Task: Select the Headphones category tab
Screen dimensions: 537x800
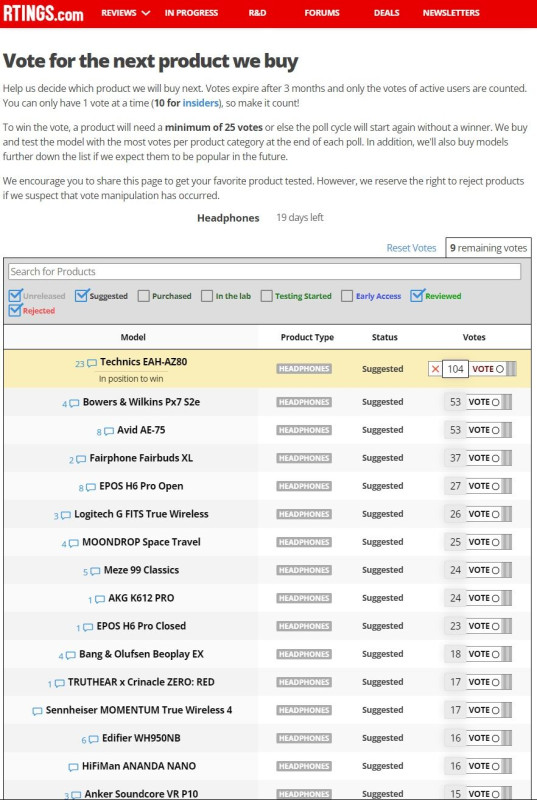Action: point(228,218)
